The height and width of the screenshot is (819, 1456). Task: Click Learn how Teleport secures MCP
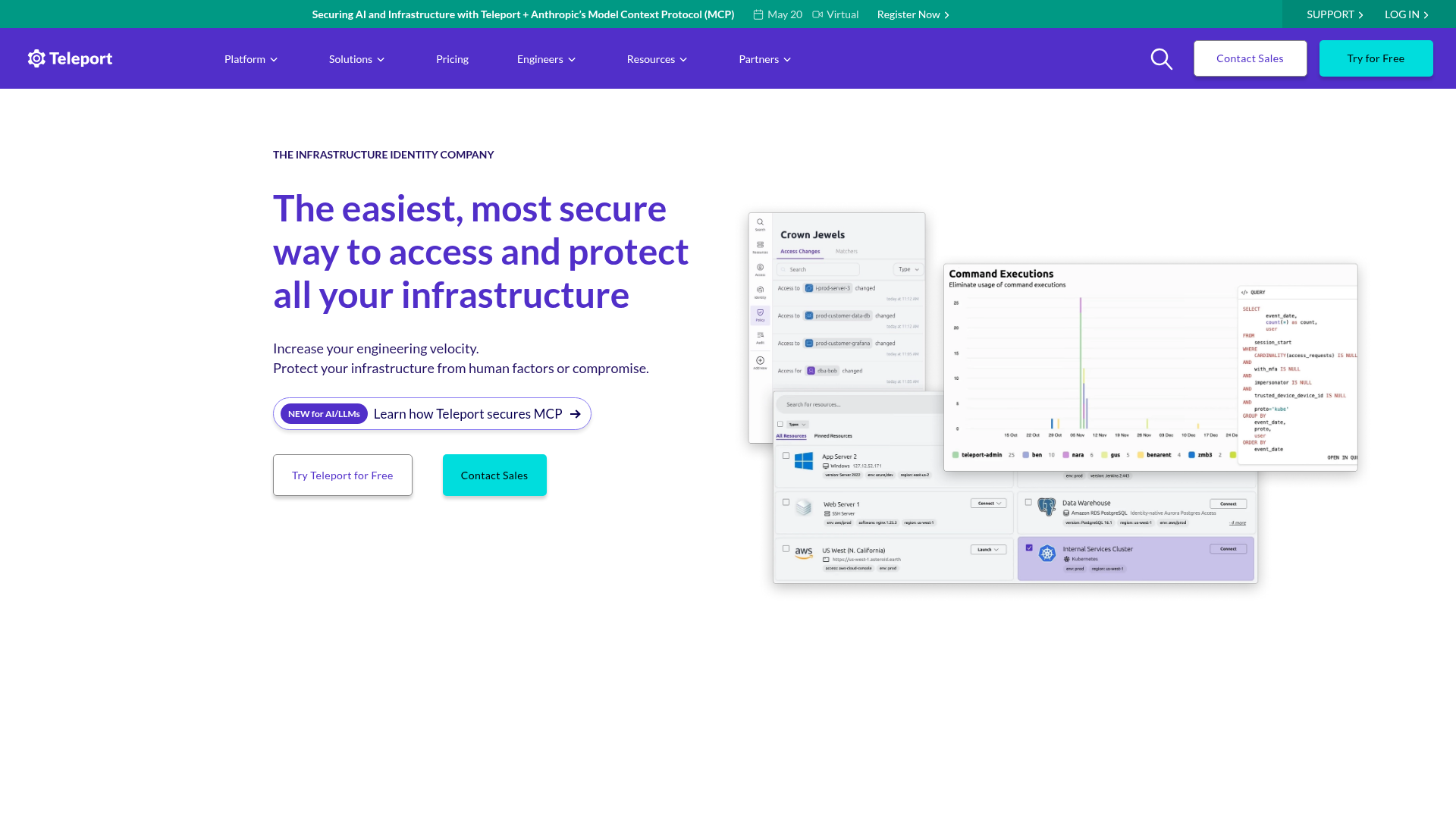pyautogui.click(x=468, y=414)
